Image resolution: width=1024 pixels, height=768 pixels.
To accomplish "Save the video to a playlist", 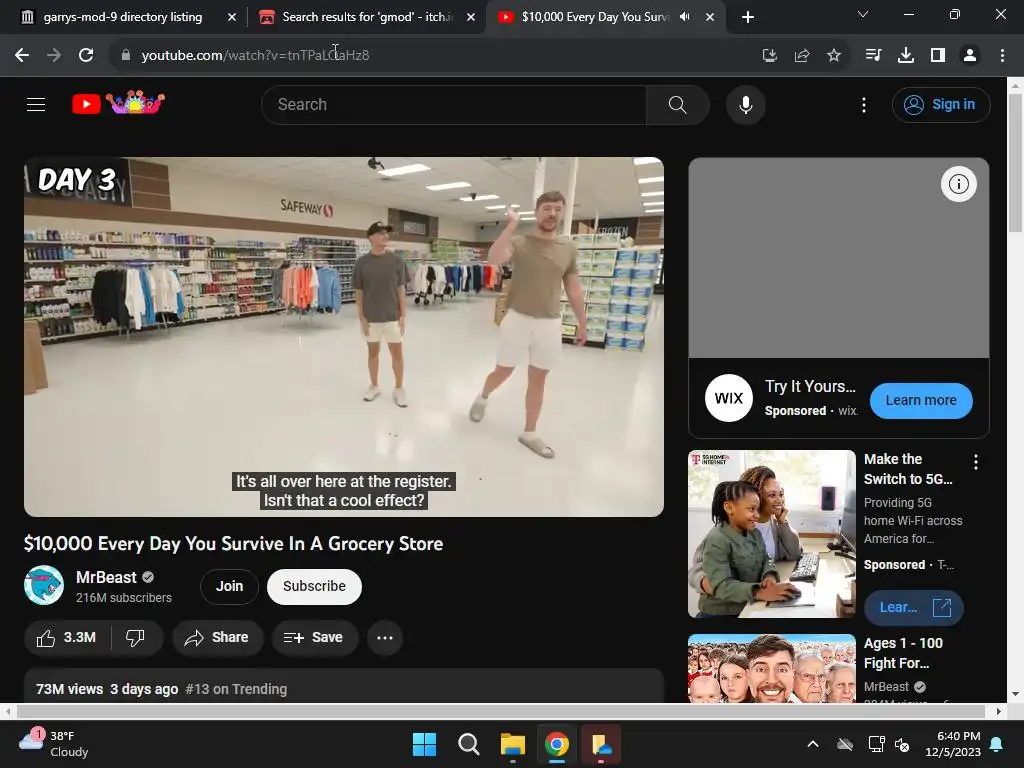I will pos(314,637).
